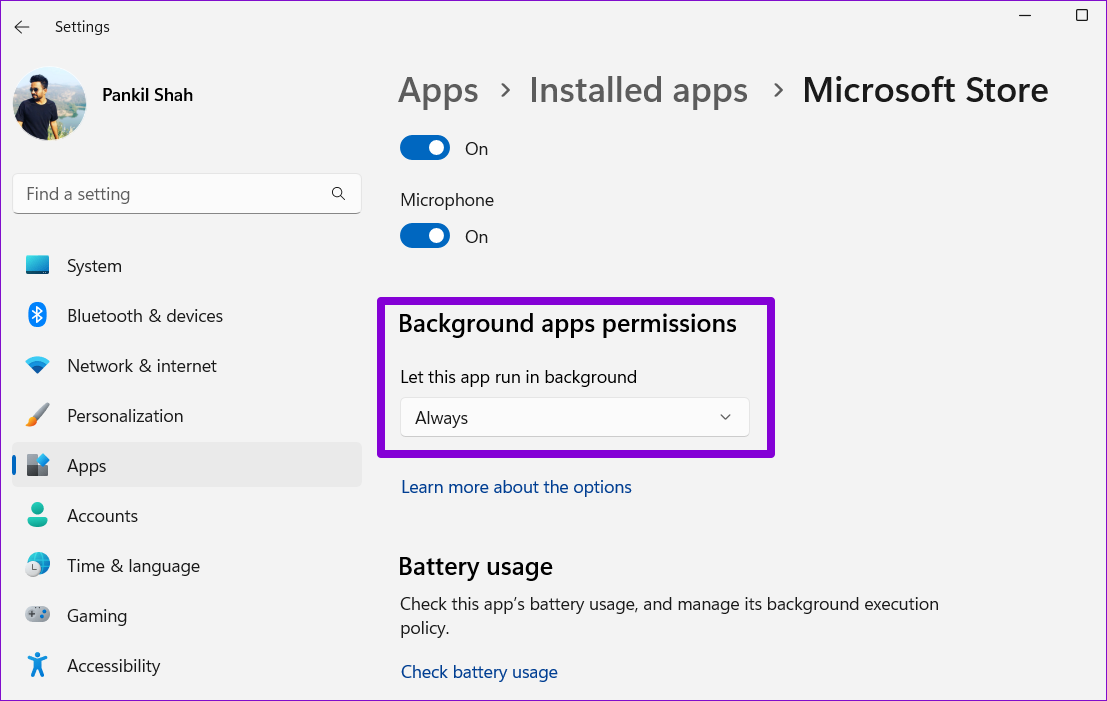The image size is (1107, 701).
Task: Click the Find a setting search box
Action: click(187, 193)
